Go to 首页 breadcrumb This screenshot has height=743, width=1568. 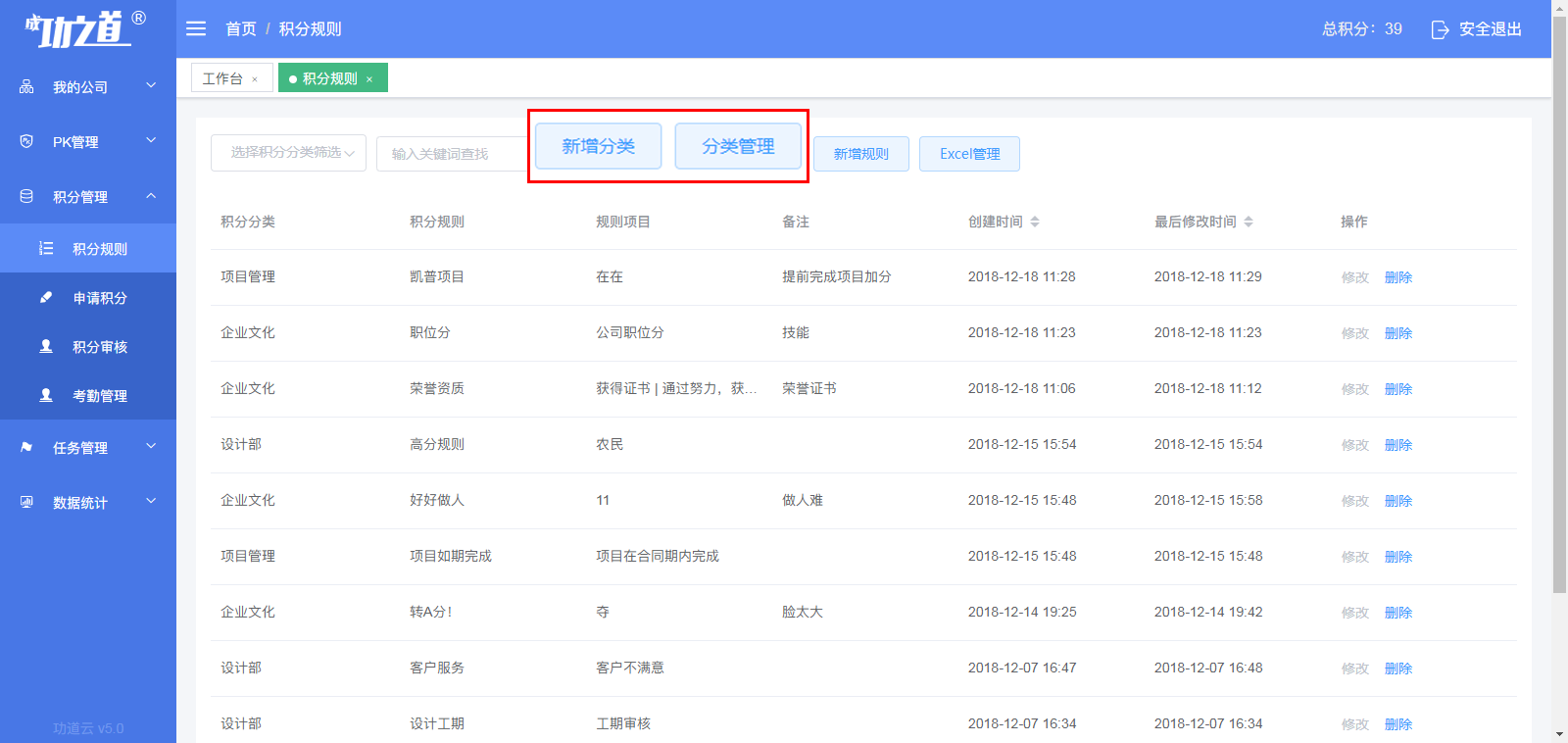point(241,28)
